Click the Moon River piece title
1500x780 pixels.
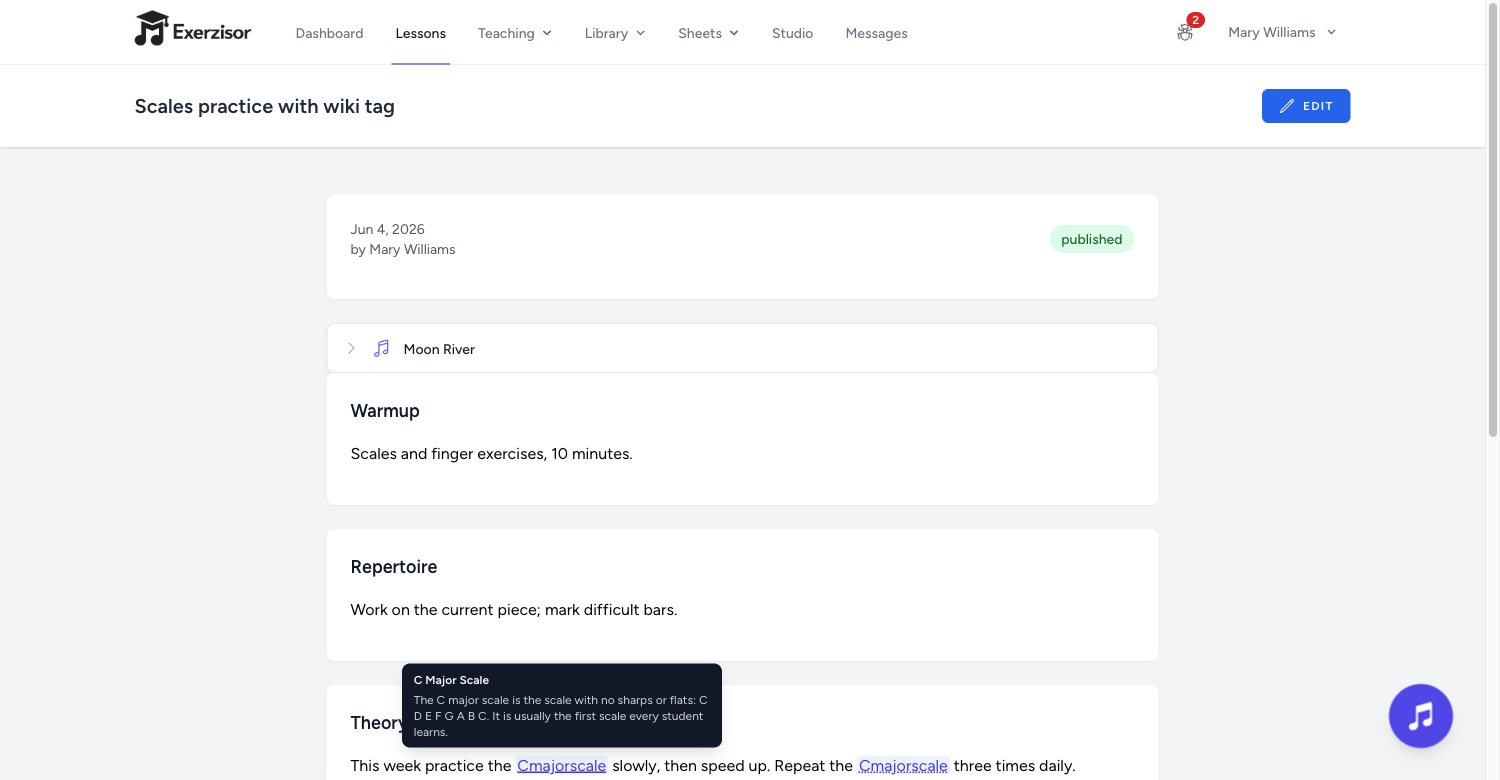click(x=439, y=349)
